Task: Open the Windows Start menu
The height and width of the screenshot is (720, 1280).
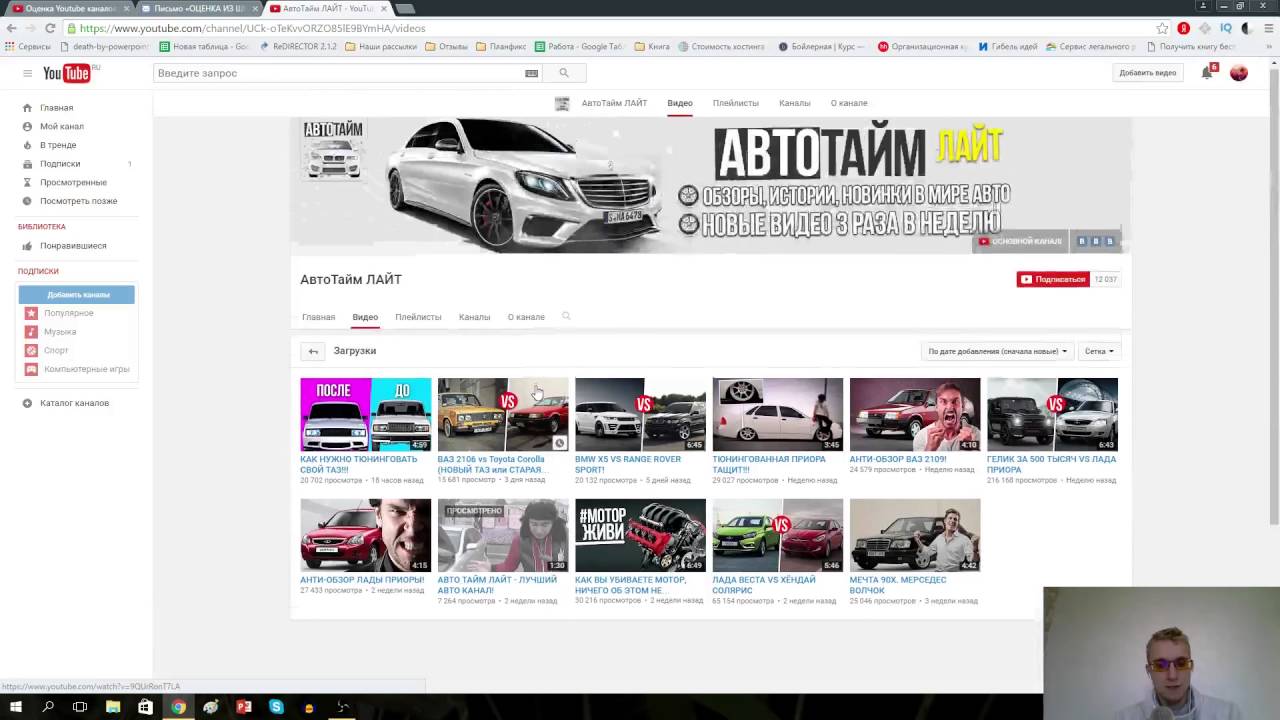Action: pyautogui.click(x=15, y=707)
